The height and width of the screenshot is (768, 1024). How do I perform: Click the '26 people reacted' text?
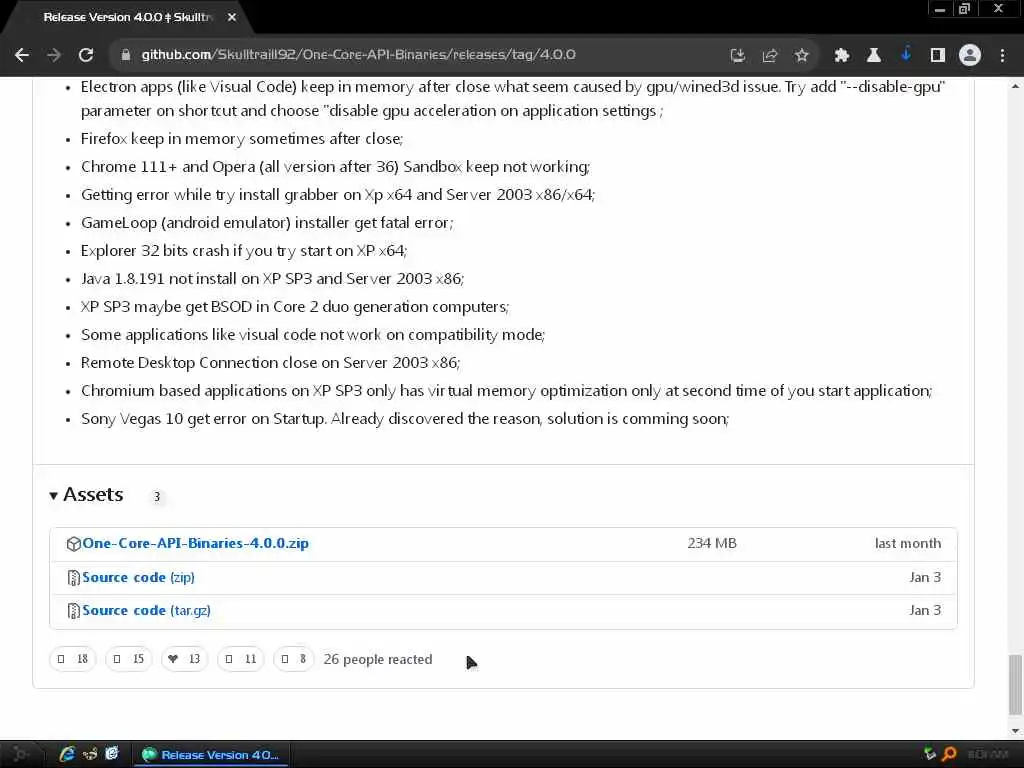[377, 660]
